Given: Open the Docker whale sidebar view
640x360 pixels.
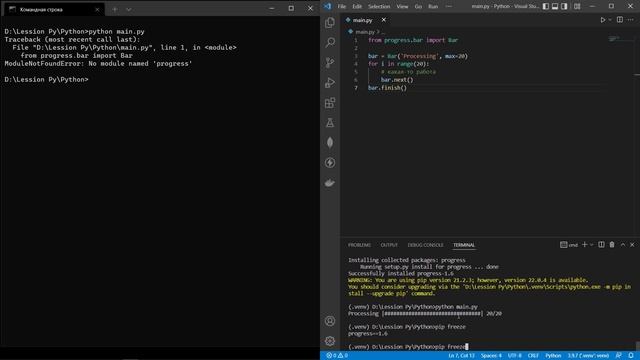Looking at the screenshot, I should pos(330,182).
